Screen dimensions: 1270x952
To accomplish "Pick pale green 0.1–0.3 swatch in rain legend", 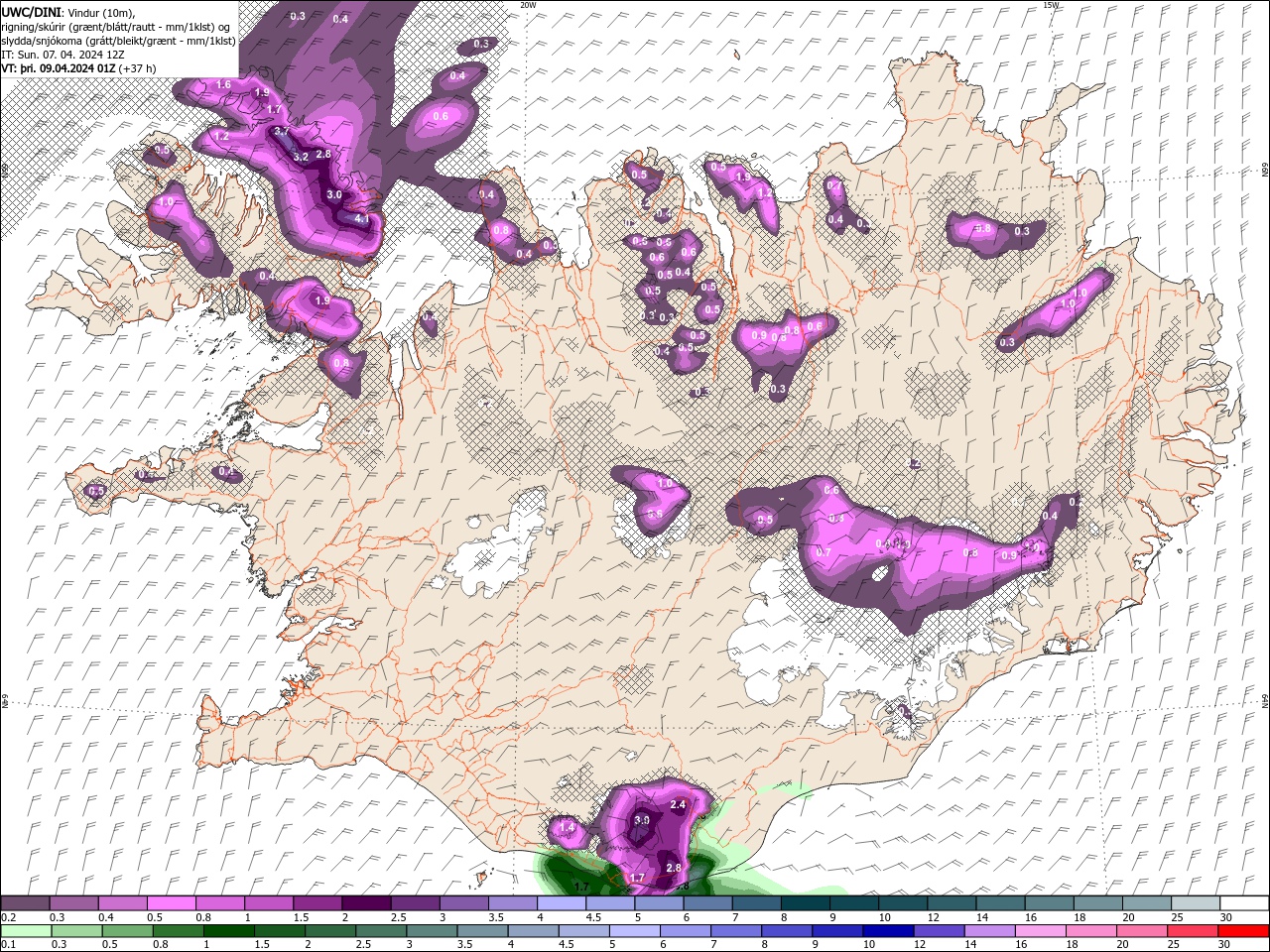I will pos(27,932).
